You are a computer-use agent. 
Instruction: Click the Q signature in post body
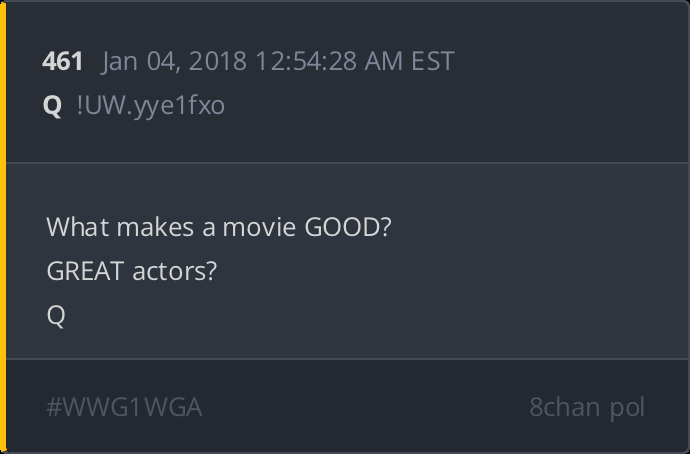click(x=55, y=315)
